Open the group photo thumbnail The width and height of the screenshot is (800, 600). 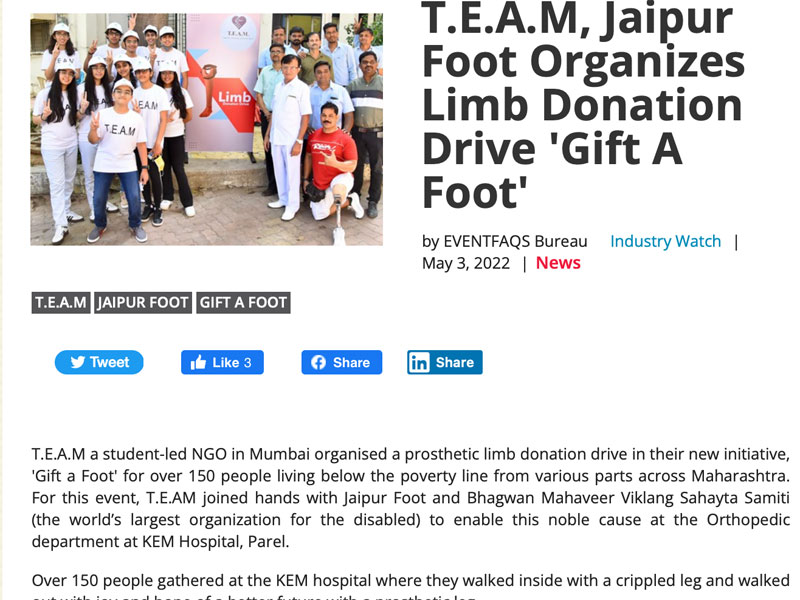click(x=207, y=130)
